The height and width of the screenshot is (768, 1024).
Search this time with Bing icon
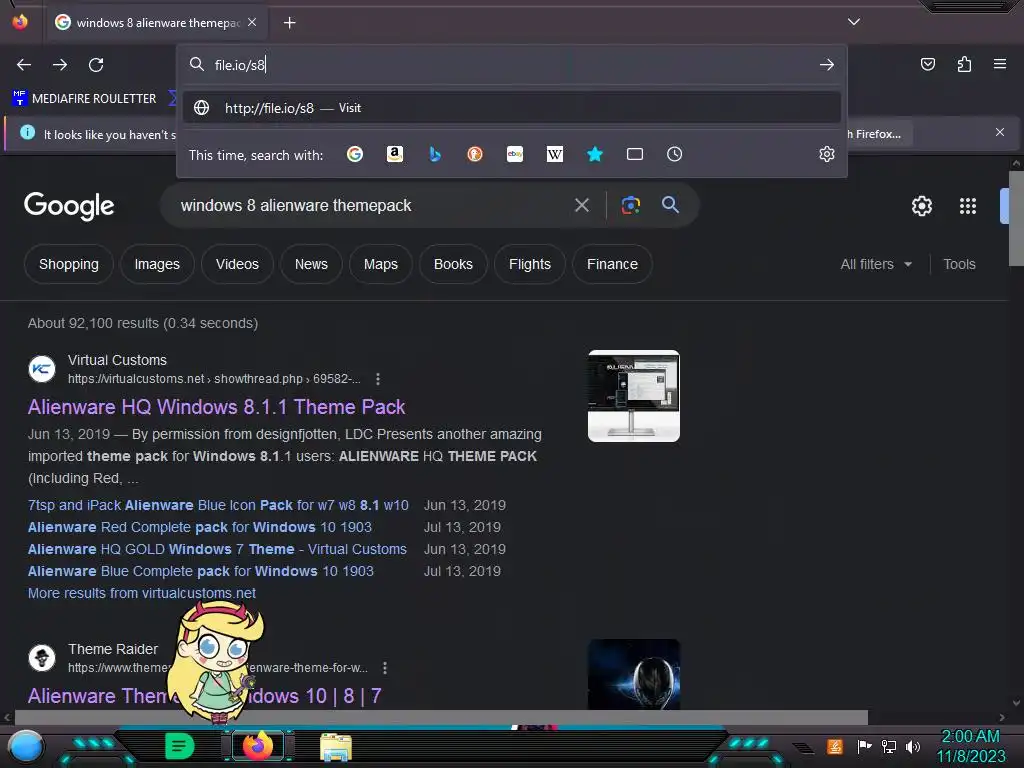tap(435, 154)
